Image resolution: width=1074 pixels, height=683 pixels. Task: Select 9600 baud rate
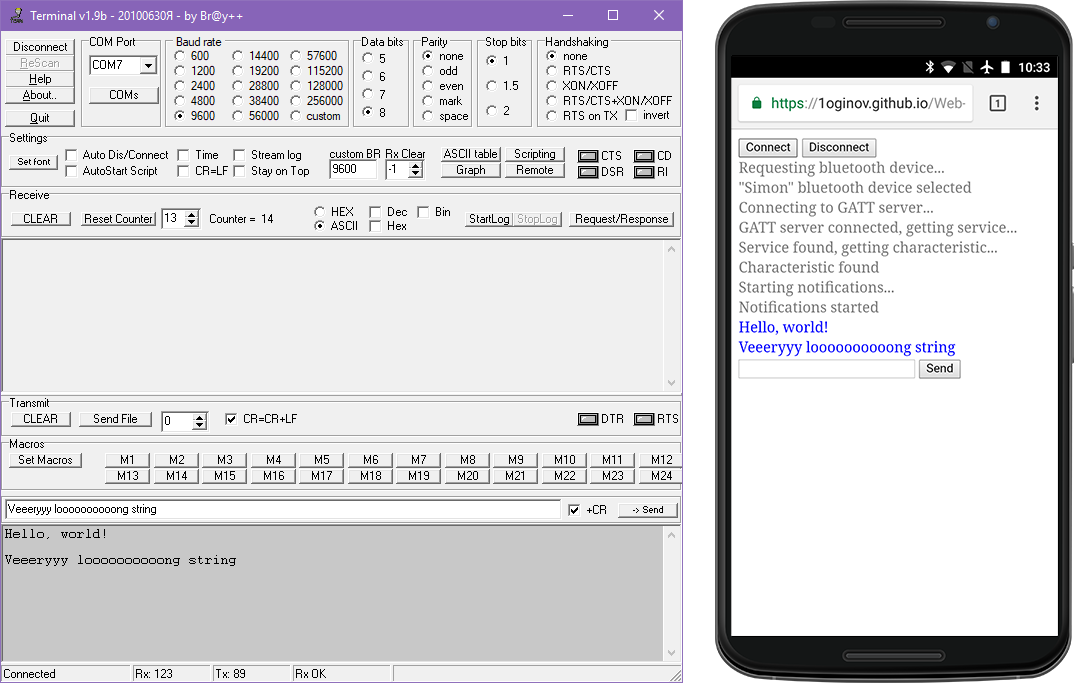(179, 116)
